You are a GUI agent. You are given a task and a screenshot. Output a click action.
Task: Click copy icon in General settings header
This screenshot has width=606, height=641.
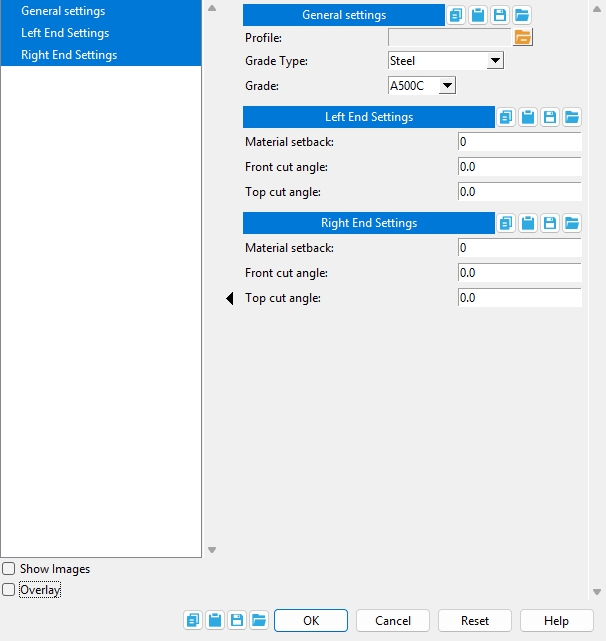456,15
